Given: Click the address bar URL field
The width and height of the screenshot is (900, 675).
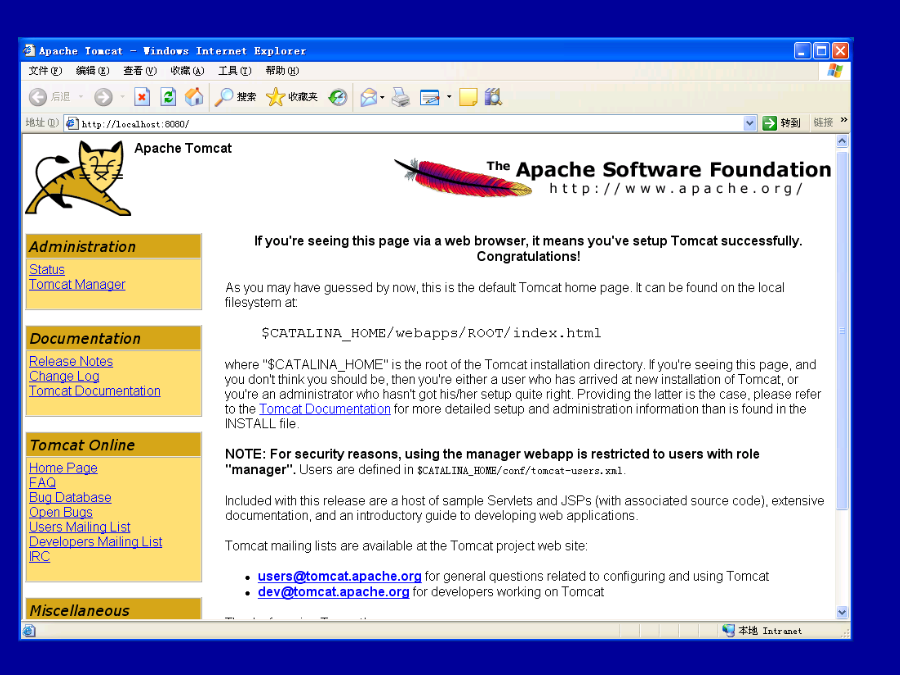Looking at the screenshot, I should point(410,123).
